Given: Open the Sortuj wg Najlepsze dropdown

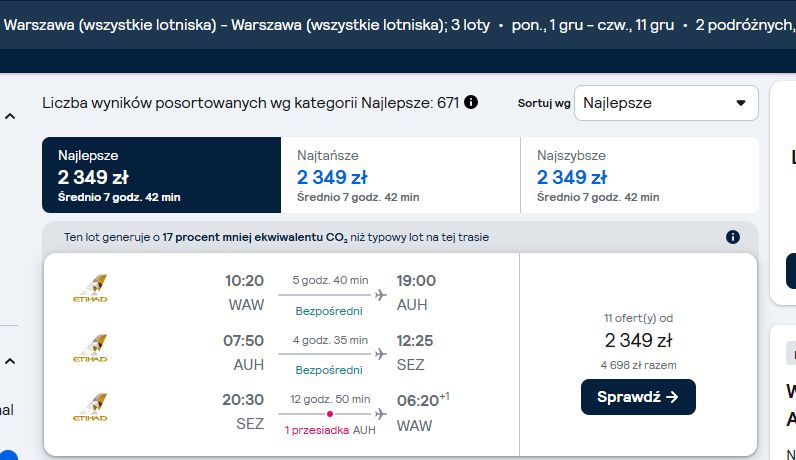Looking at the screenshot, I should pos(666,103).
